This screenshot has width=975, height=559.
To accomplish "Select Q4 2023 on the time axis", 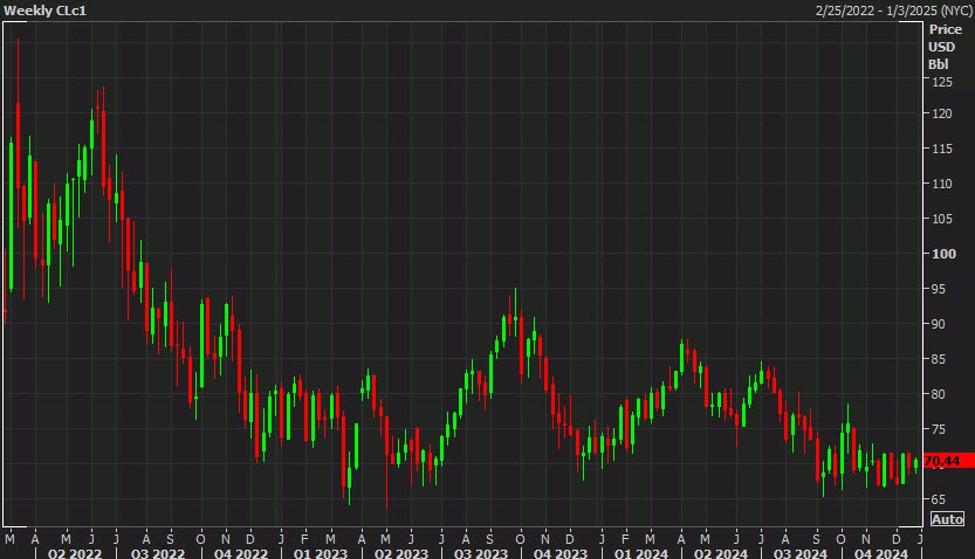I will 558,552.
